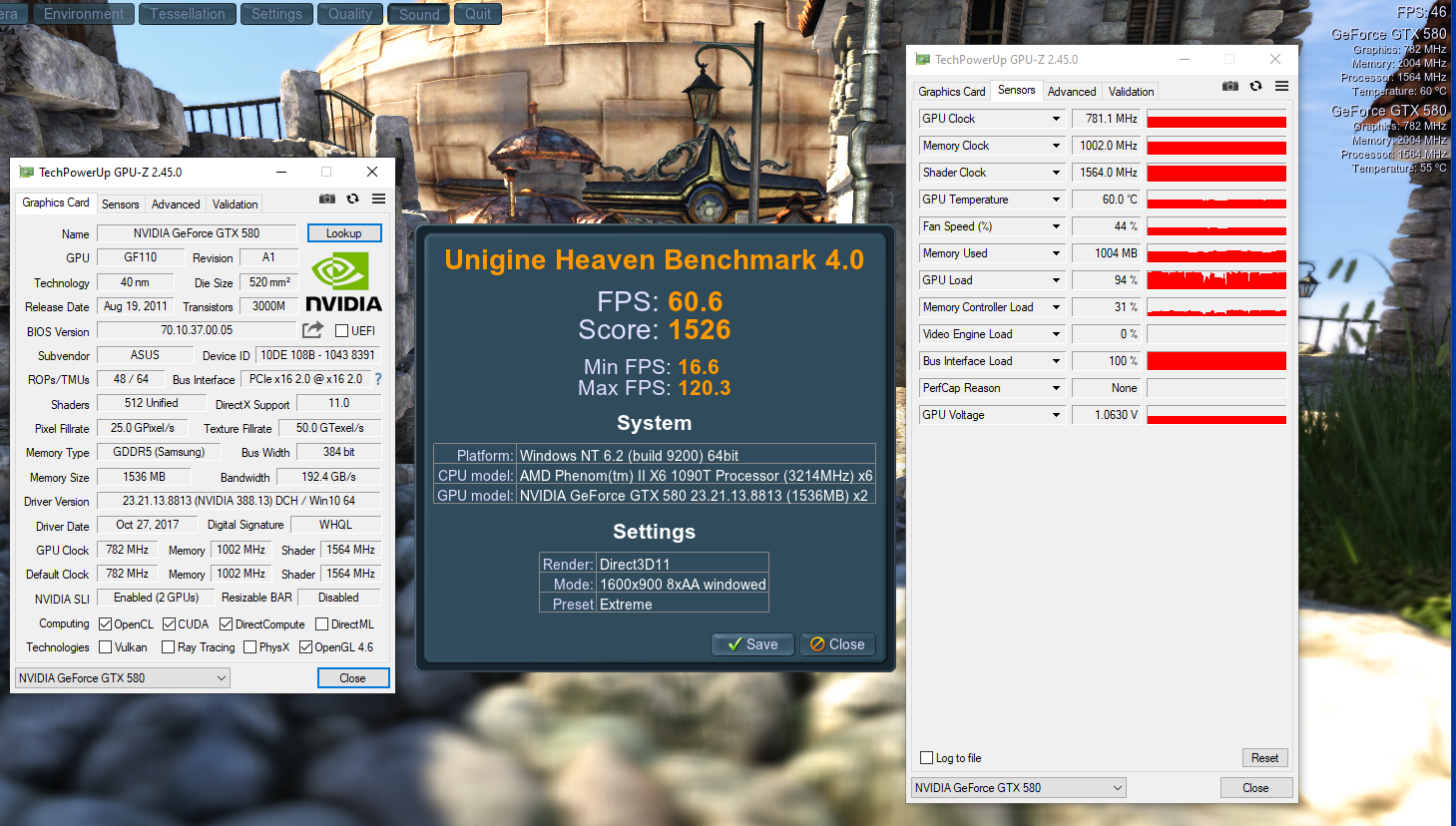1456x826 pixels.
Task: Open GPU selector dropdown in Sensors window
Action: [x=1019, y=788]
